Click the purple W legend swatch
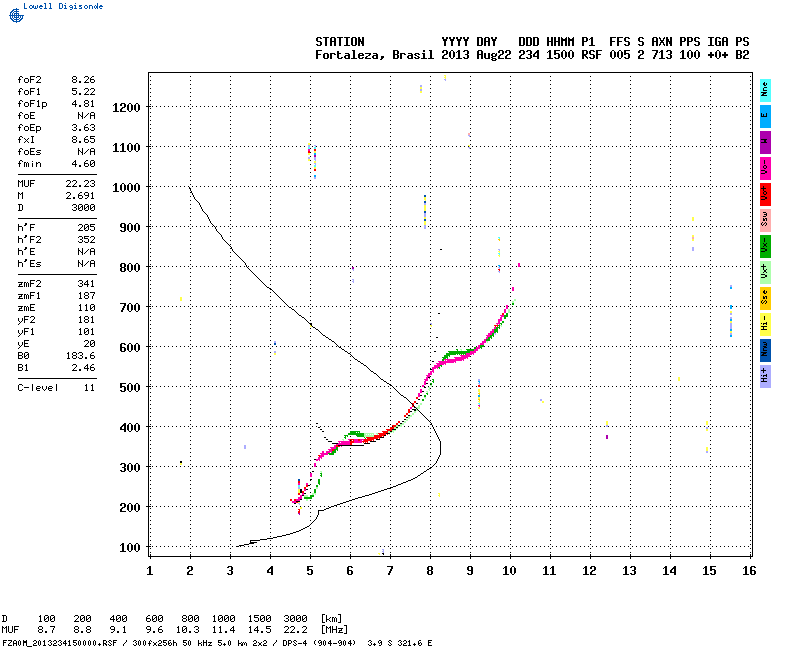Viewport: 800px width, 650px height. pyautogui.click(x=765, y=141)
